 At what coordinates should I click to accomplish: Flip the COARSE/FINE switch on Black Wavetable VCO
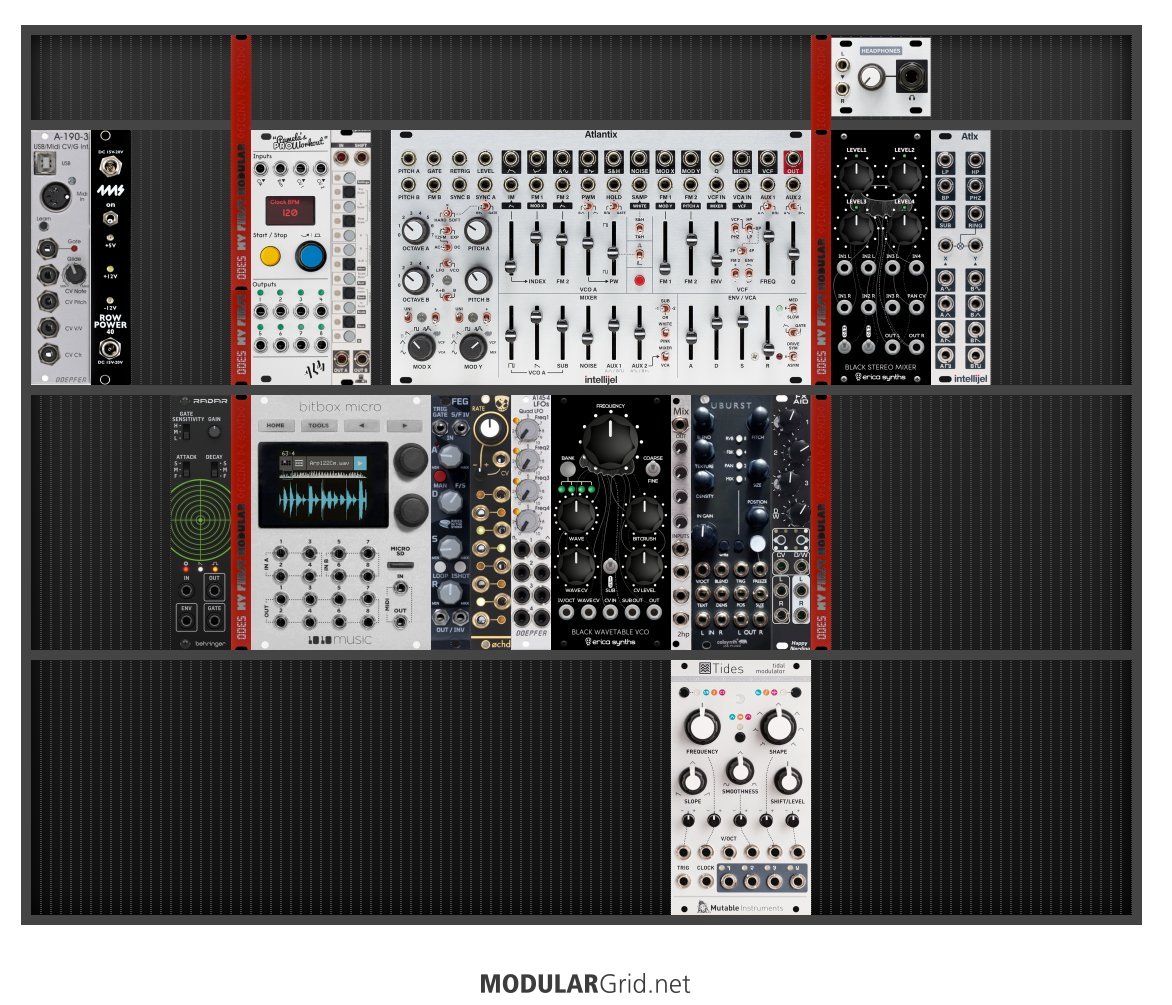coord(653,469)
